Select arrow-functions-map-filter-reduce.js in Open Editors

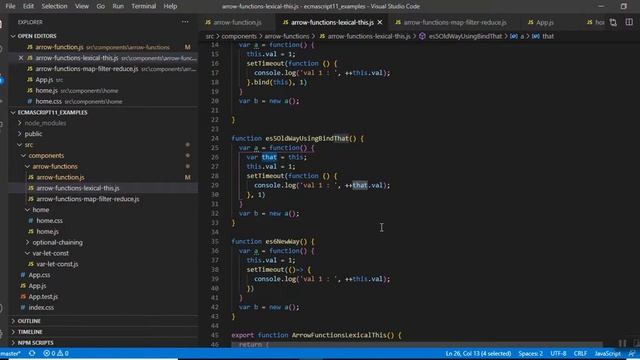(87, 69)
